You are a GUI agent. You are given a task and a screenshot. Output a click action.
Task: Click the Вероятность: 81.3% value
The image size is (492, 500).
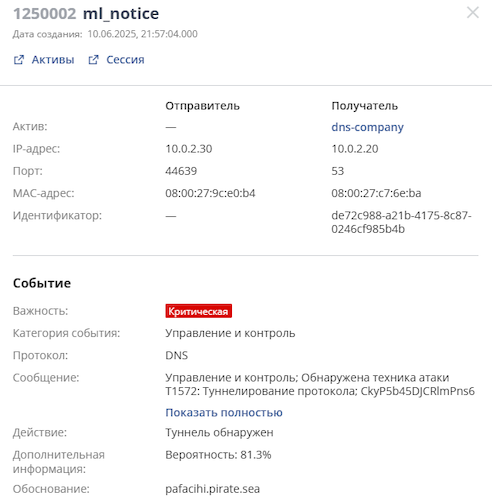[x=218, y=455]
